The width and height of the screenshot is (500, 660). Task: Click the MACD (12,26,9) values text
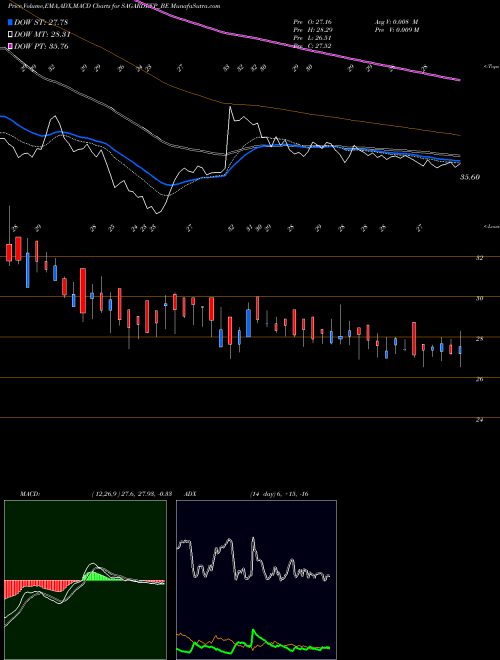[131, 494]
